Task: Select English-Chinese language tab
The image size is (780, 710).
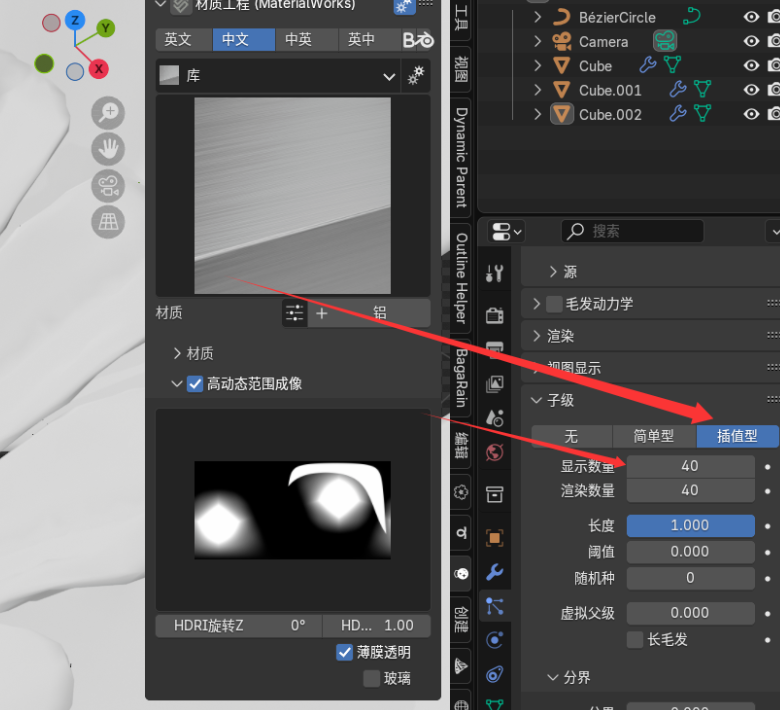Action: 370,40
